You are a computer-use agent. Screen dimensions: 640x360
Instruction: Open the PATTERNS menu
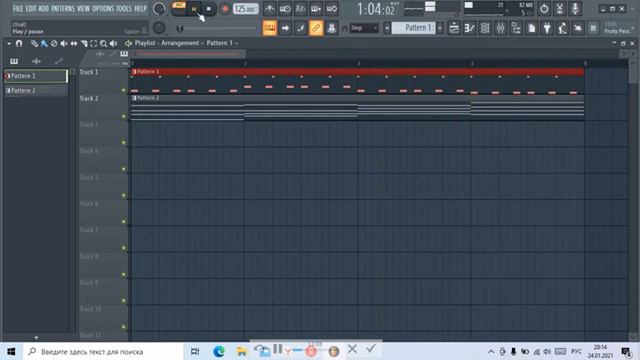(63, 9)
